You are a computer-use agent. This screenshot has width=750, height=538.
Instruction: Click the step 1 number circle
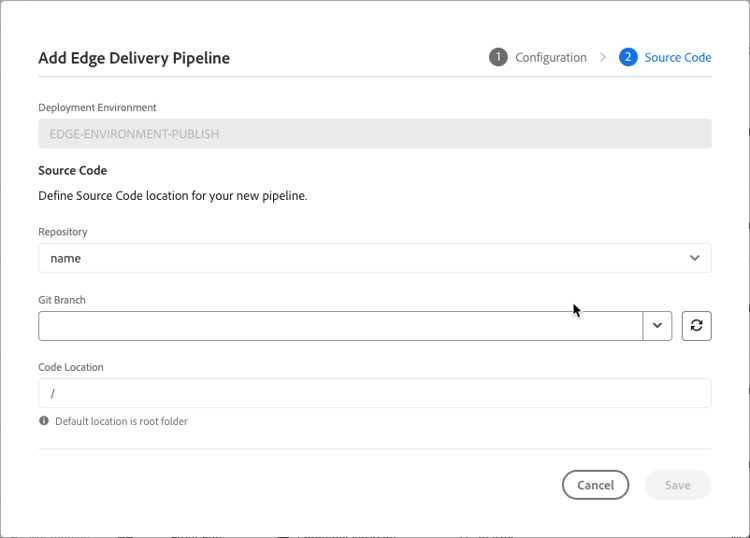click(x=498, y=57)
